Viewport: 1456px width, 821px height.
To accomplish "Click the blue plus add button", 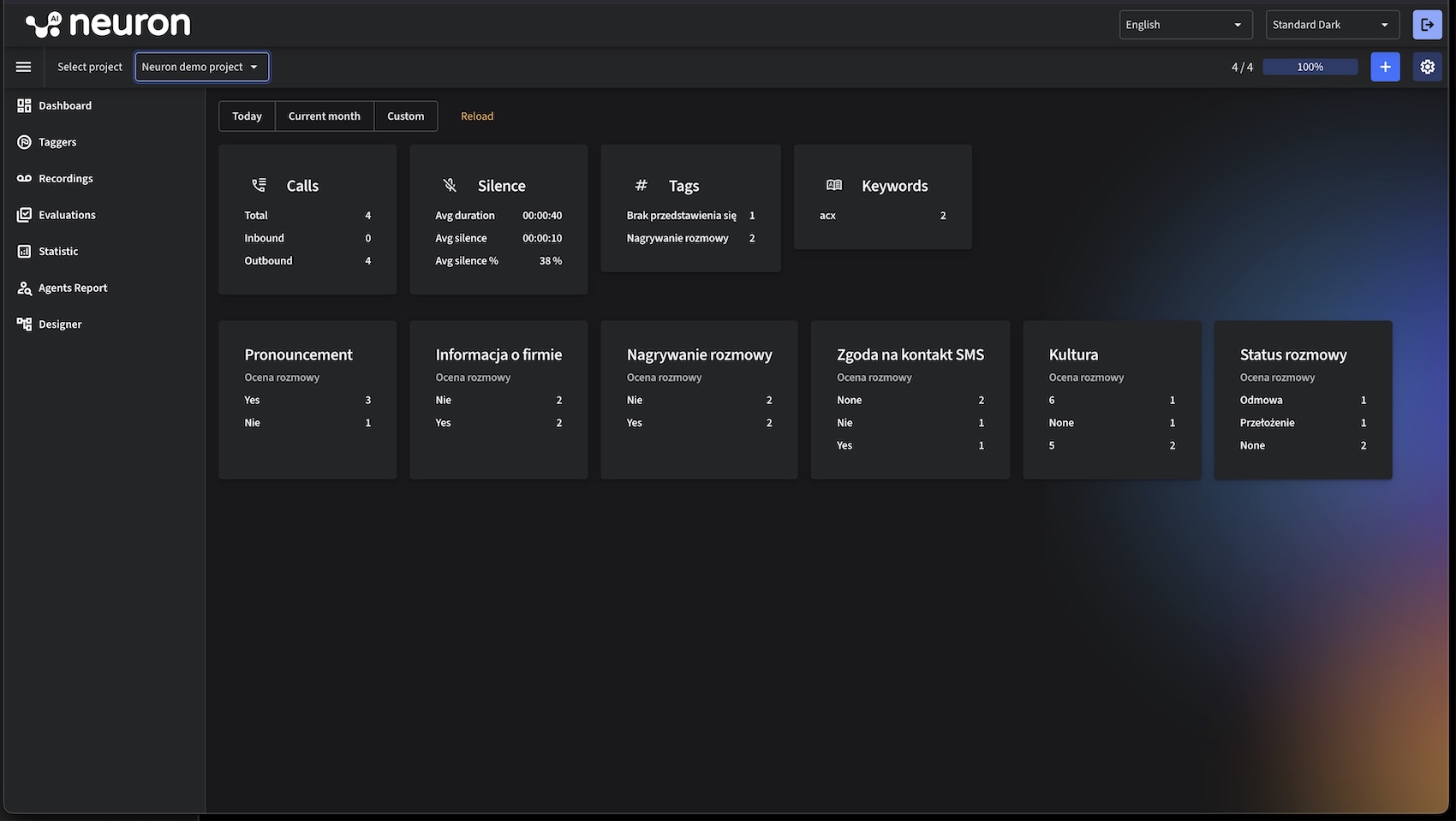I will 1385,67.
